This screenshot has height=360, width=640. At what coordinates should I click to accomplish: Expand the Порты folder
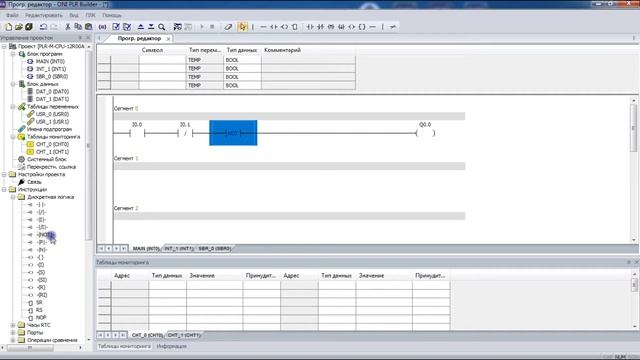pos(13,333)
